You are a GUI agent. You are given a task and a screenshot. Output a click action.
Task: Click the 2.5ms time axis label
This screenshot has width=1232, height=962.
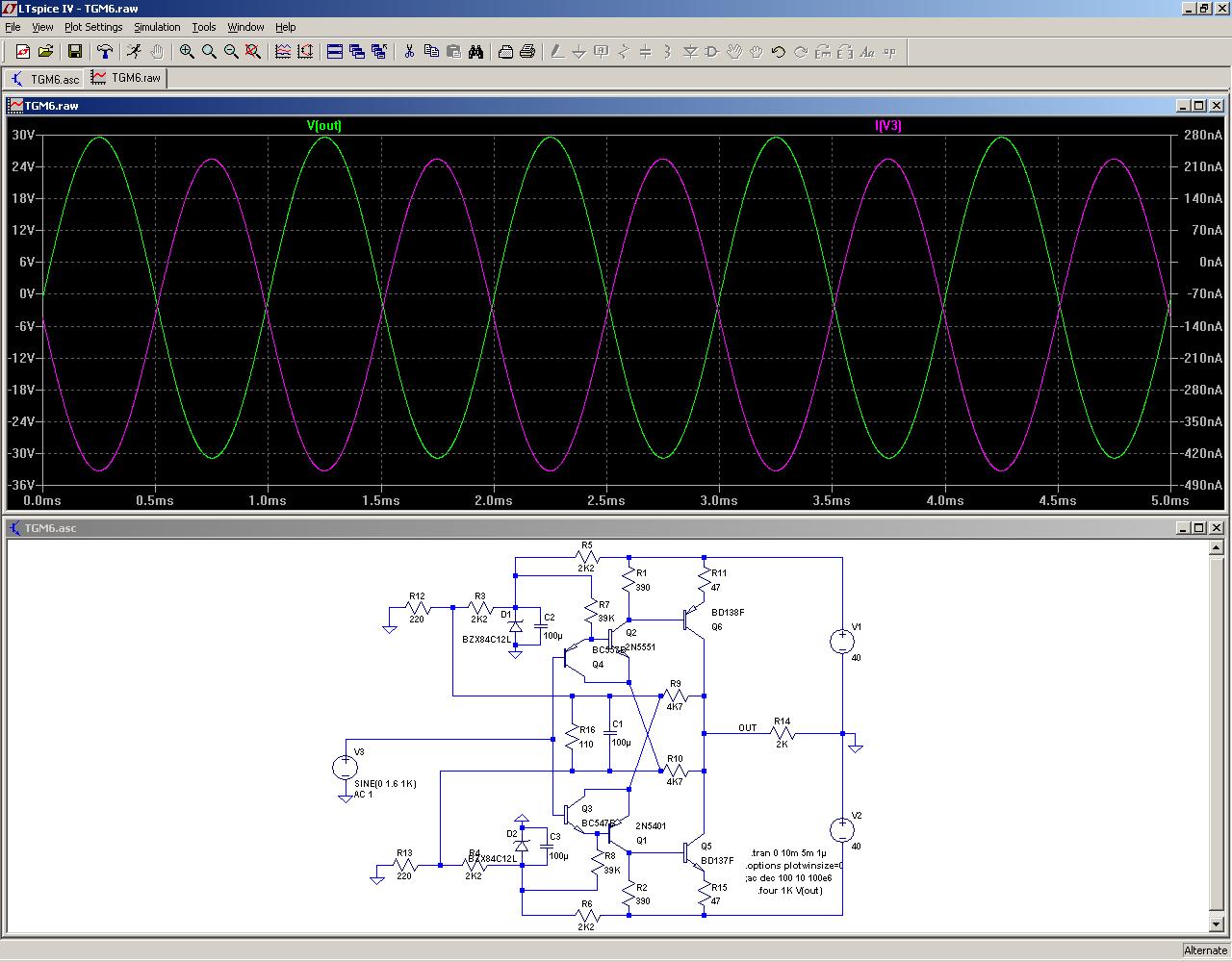(606, 500)
